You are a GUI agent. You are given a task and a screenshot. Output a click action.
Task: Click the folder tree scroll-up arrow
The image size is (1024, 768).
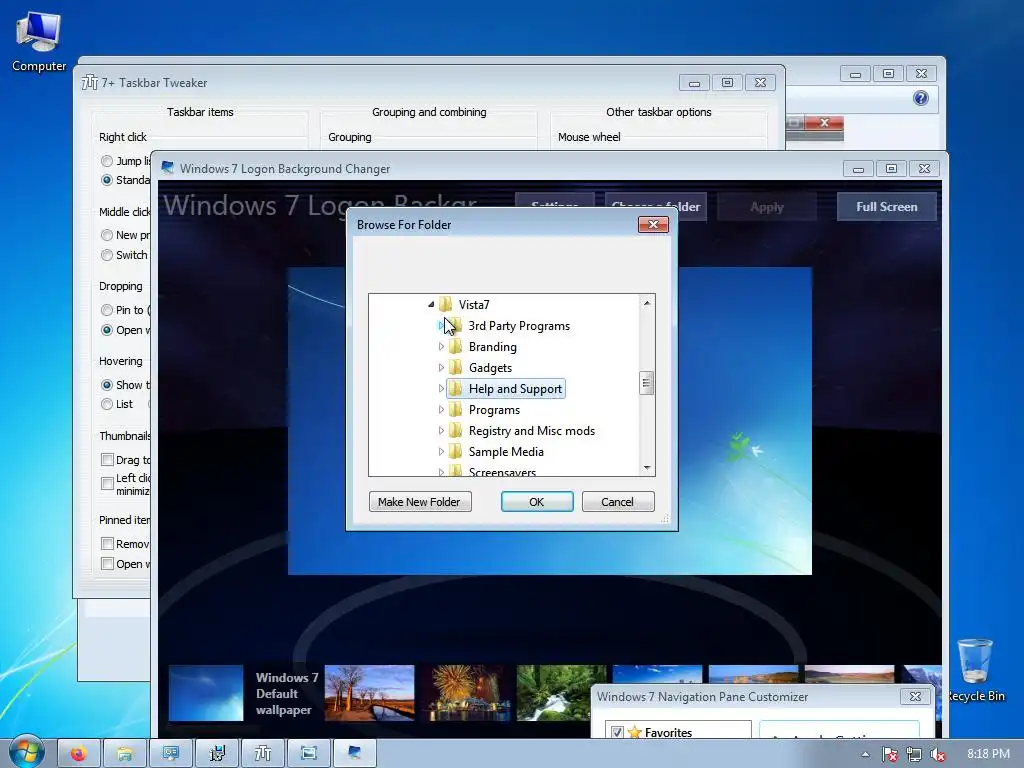pyautogui.click(x=647, y=302)
